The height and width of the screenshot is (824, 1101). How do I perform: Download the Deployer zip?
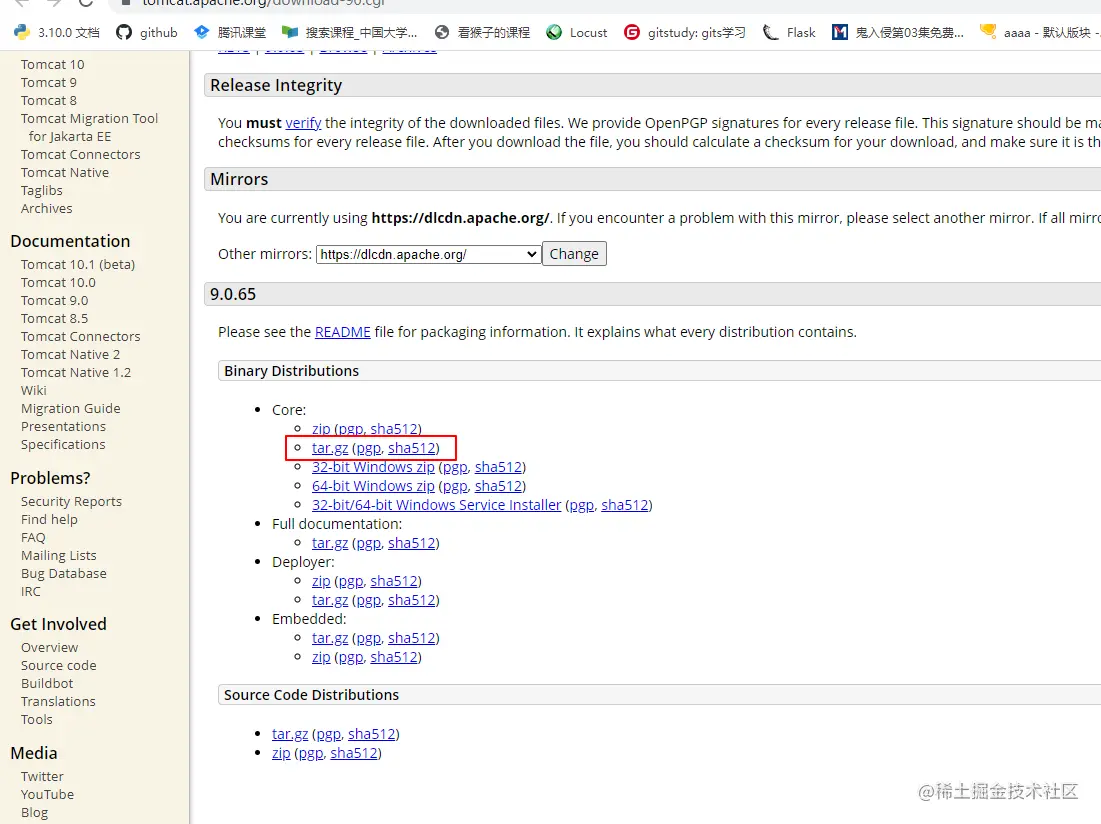tap(321, 580)
